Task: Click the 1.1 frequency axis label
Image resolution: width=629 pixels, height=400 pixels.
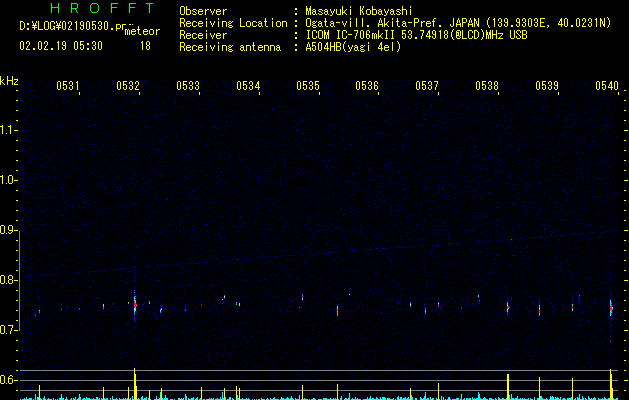Action: point(9,130)
